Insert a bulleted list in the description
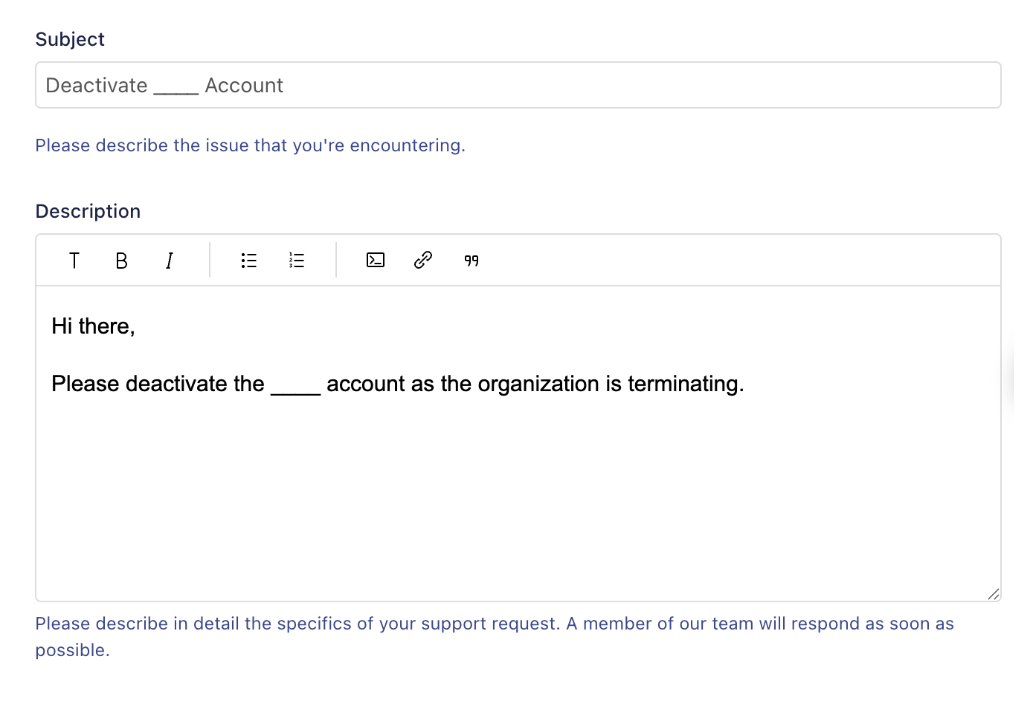Viewport: 1034px width, 706px height. 249,261
